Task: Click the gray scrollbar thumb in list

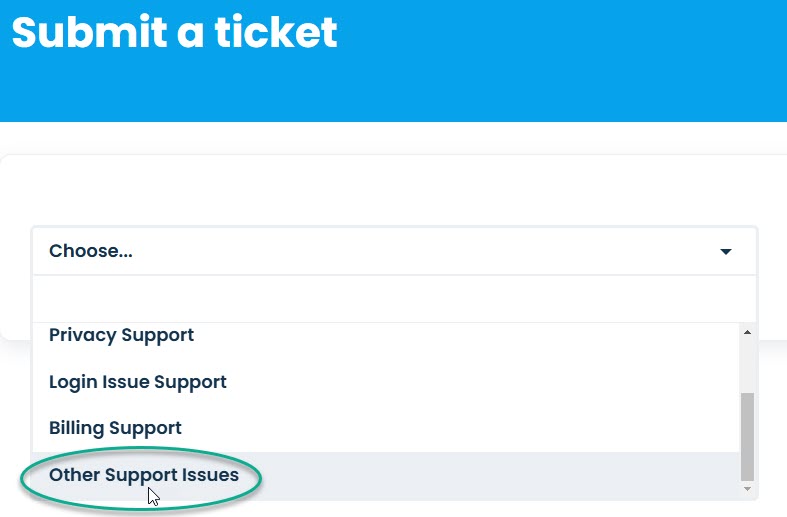Action: pos(747,437)
